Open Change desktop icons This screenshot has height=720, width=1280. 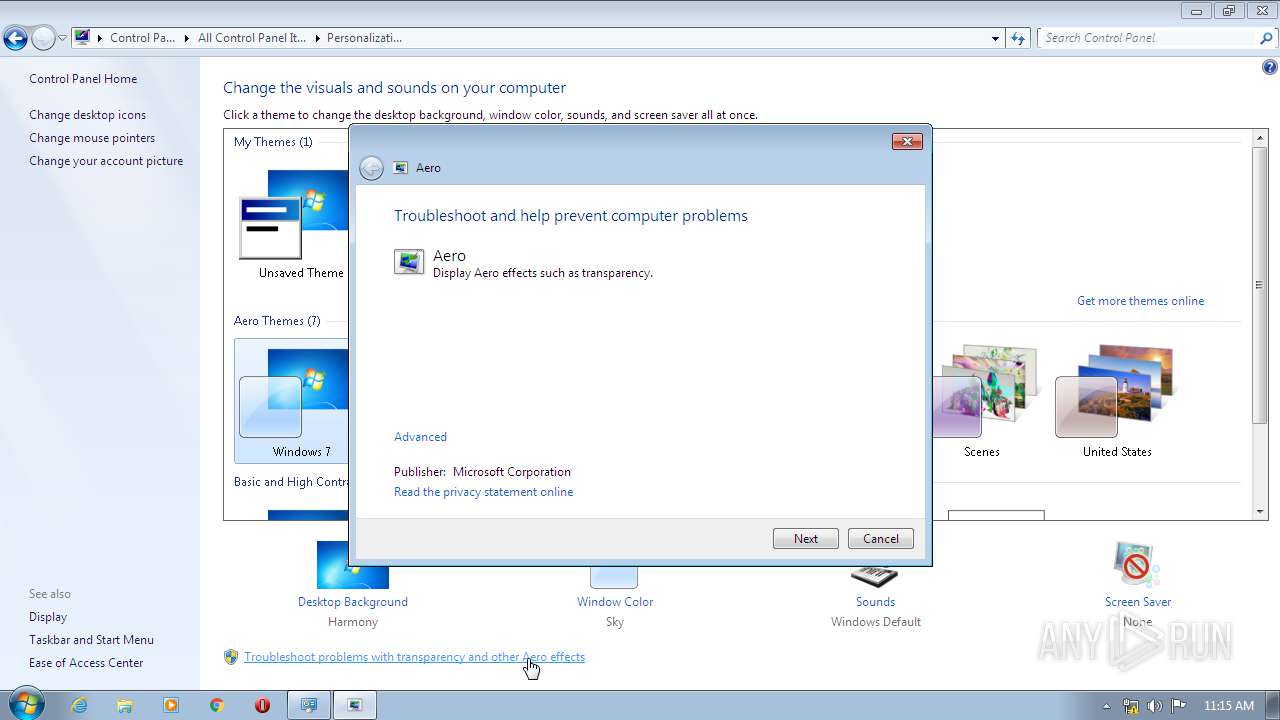click(87, 115)
